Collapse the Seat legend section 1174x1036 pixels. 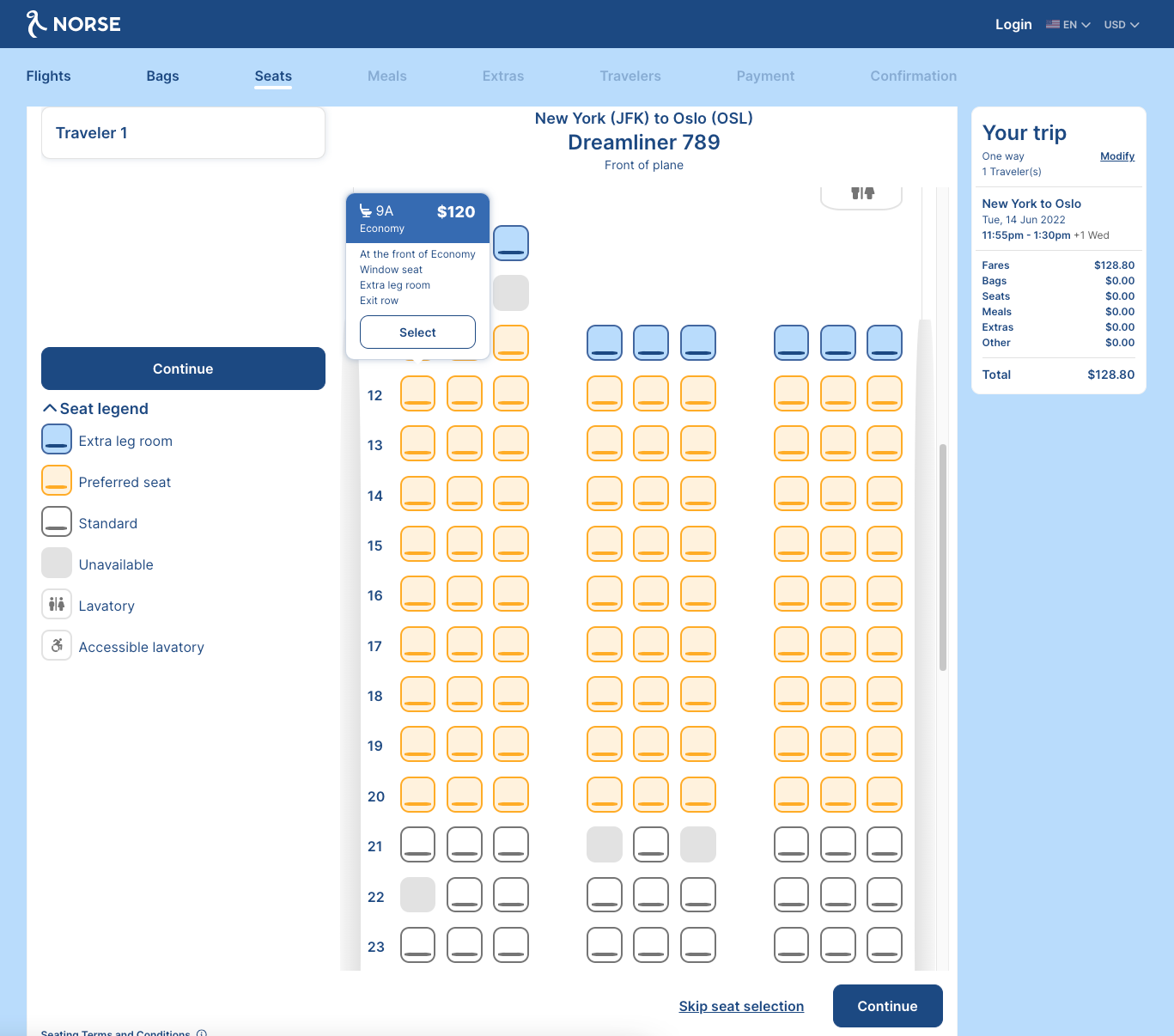(x=95, y=409)
